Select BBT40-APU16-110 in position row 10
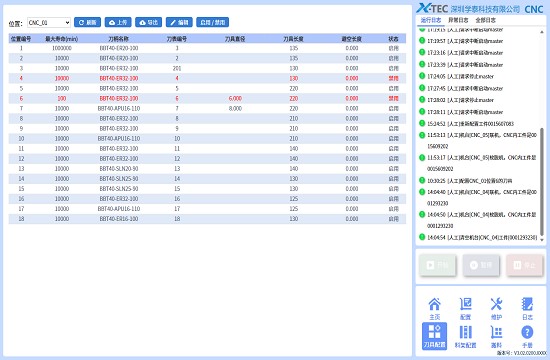The image size is (550, 360). click(x=119, y=138)
